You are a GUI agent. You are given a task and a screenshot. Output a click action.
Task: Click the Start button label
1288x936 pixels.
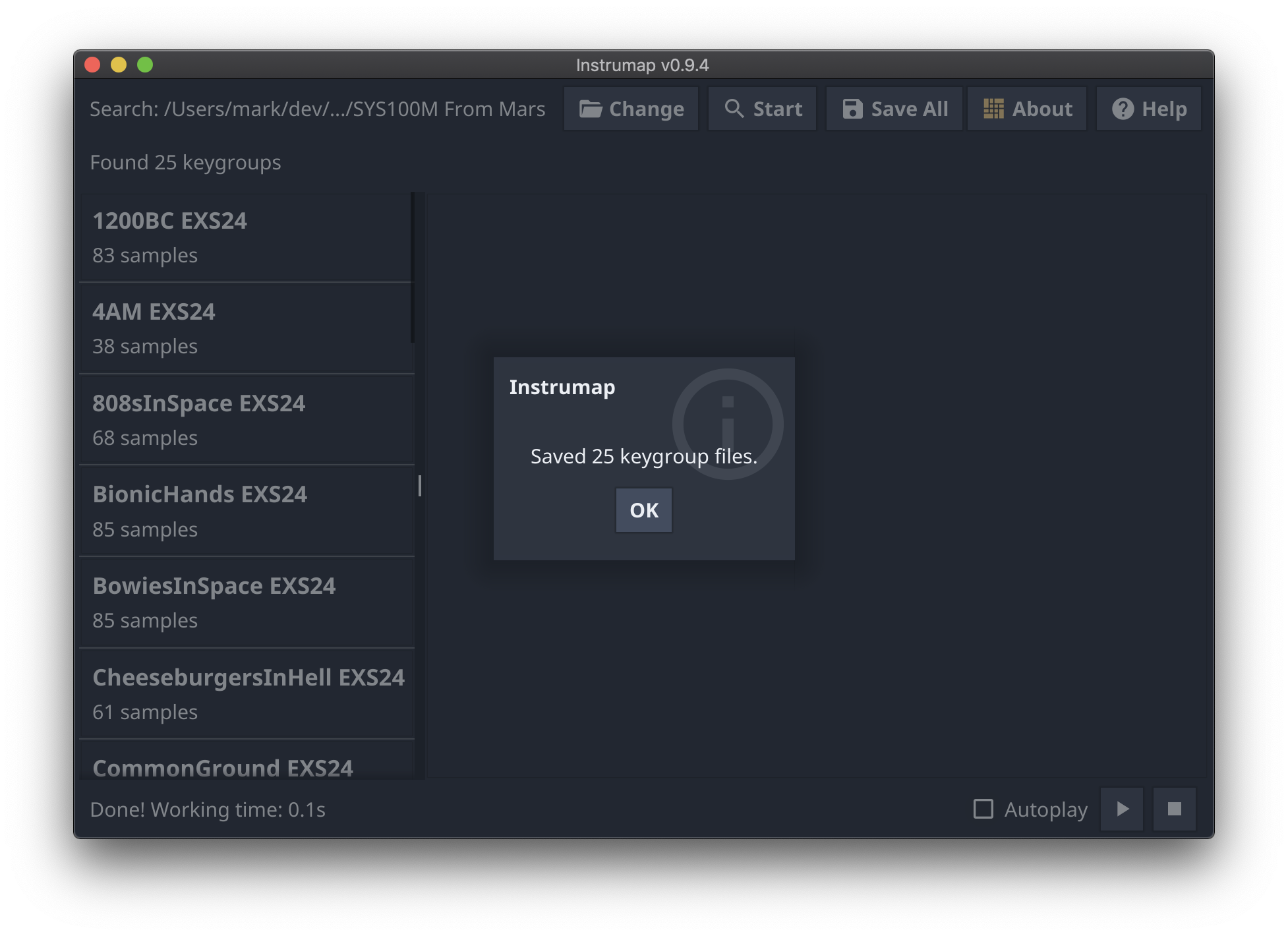tap(778, 109)
